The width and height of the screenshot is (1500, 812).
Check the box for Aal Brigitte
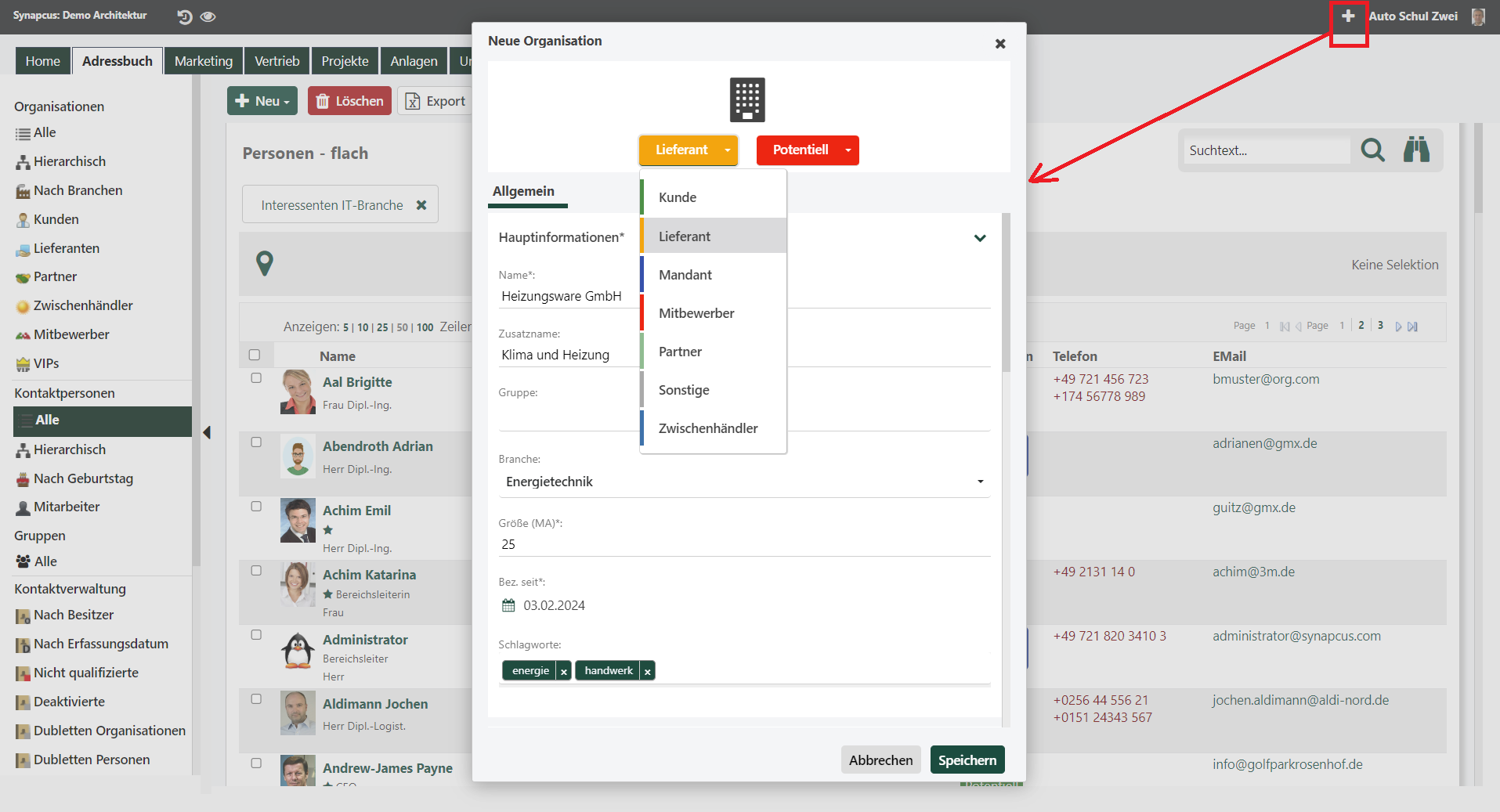256,378
